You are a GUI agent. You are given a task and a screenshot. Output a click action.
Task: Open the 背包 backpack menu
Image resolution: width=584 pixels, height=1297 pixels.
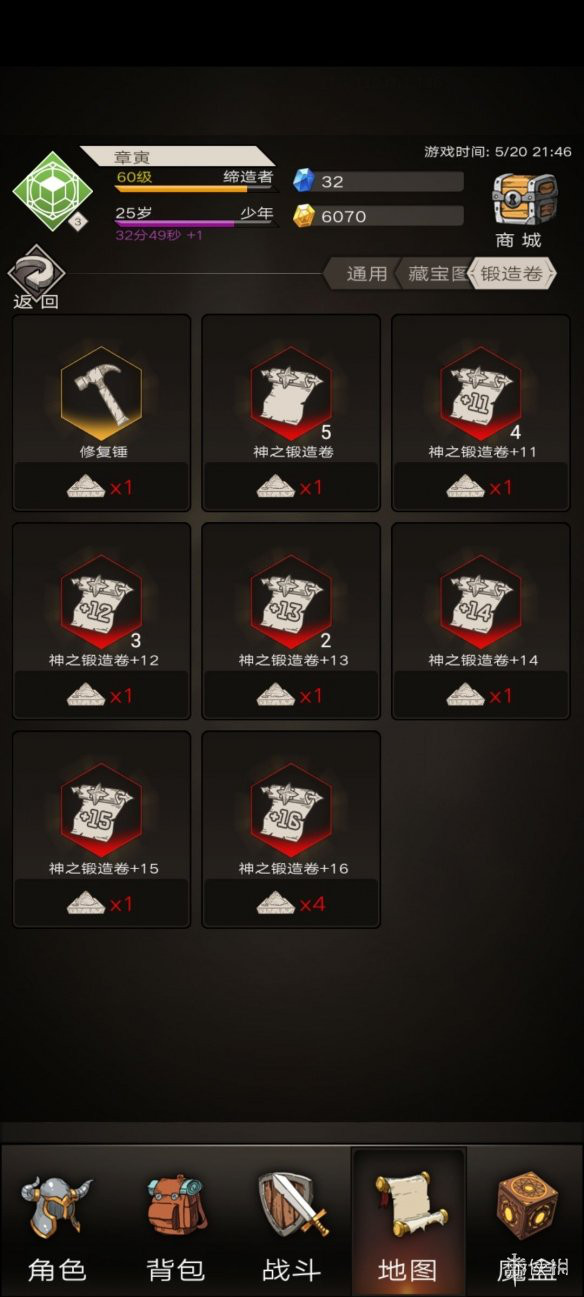(176, 1227)
